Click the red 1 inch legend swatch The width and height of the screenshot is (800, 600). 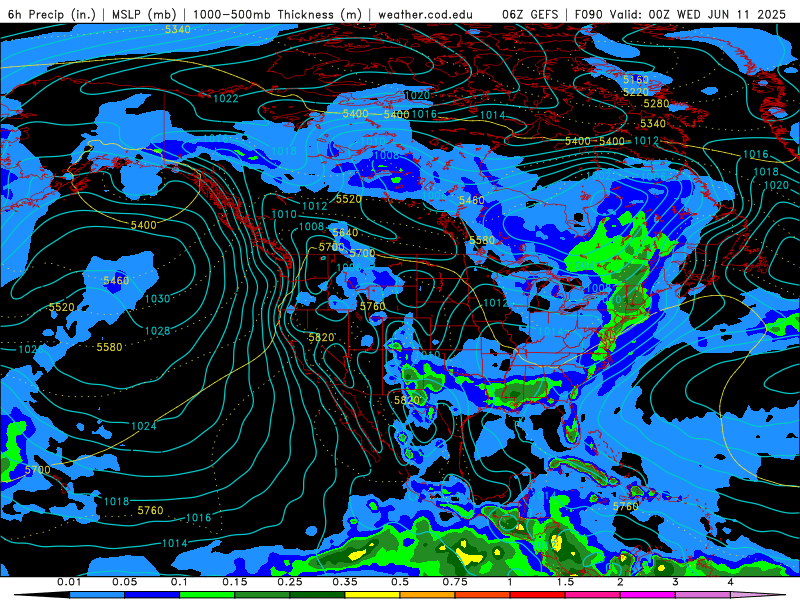click(538, 595)
